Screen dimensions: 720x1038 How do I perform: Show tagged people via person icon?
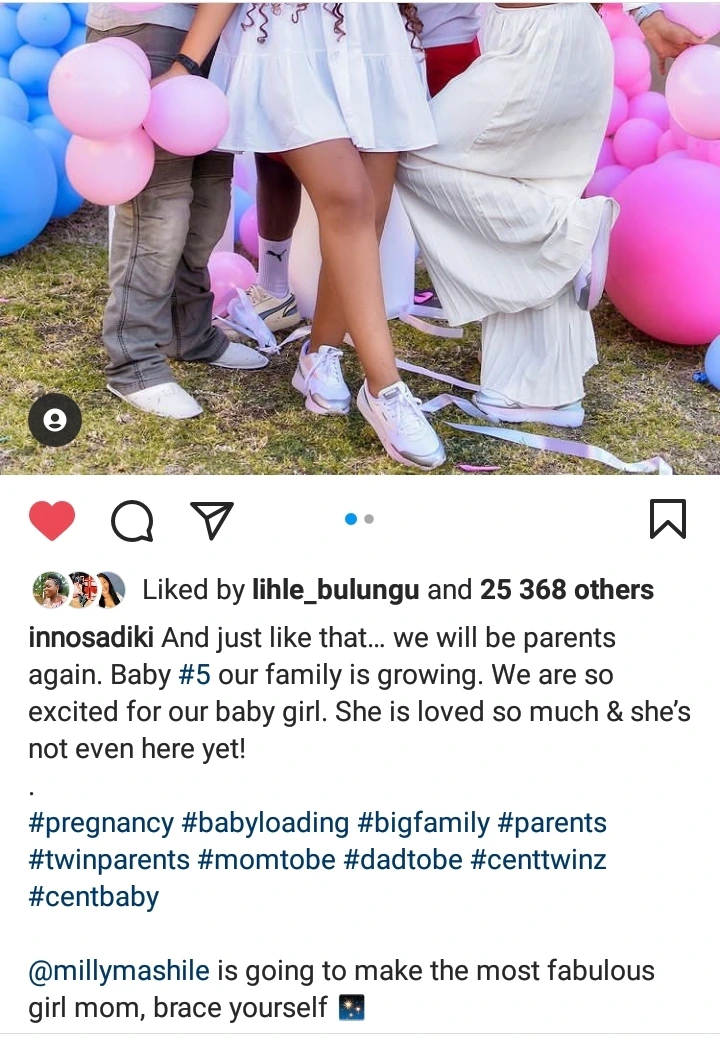(x=55, y=420)
